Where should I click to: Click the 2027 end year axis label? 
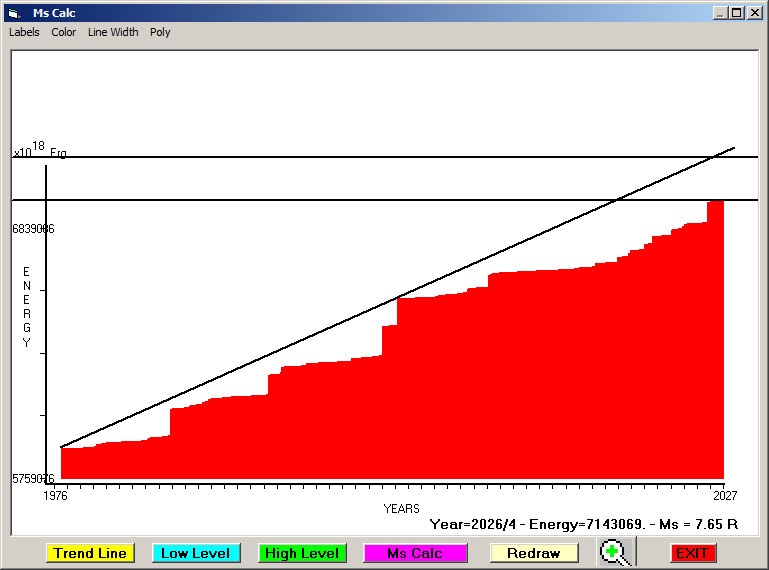724,495
